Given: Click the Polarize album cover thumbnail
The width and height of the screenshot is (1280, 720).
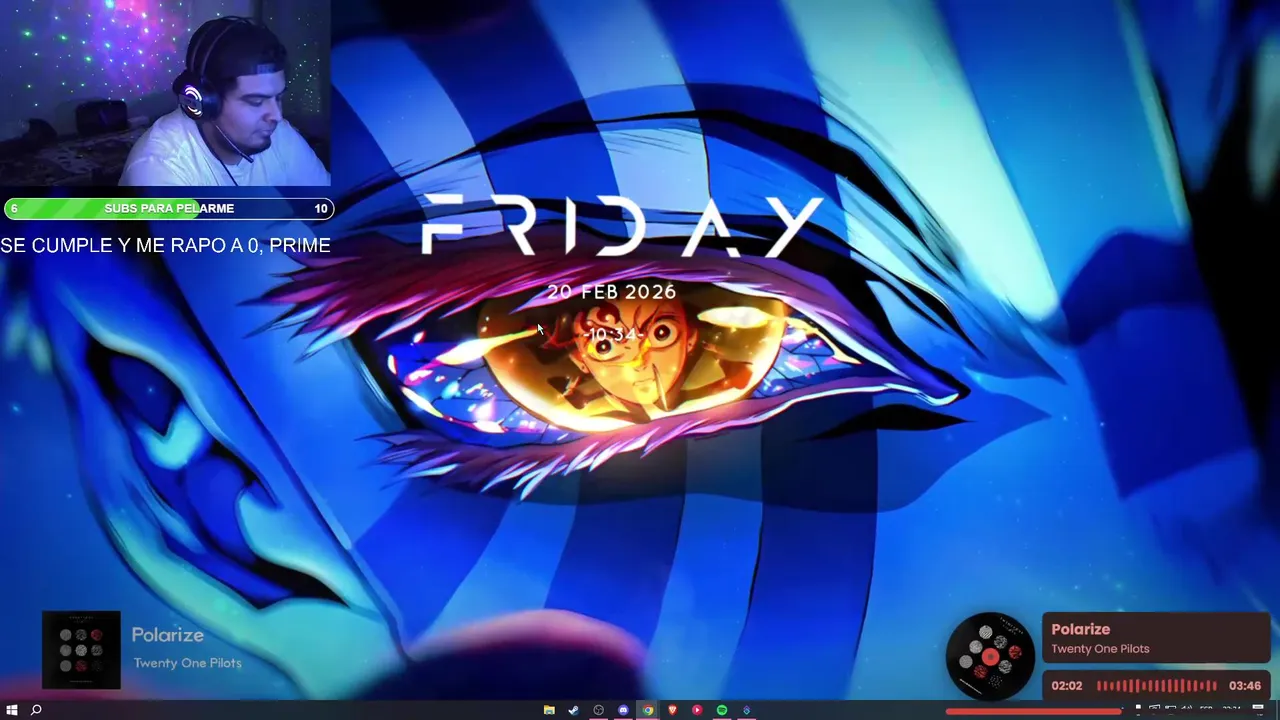Looking at the screenshot, I should tap(81, 650).
